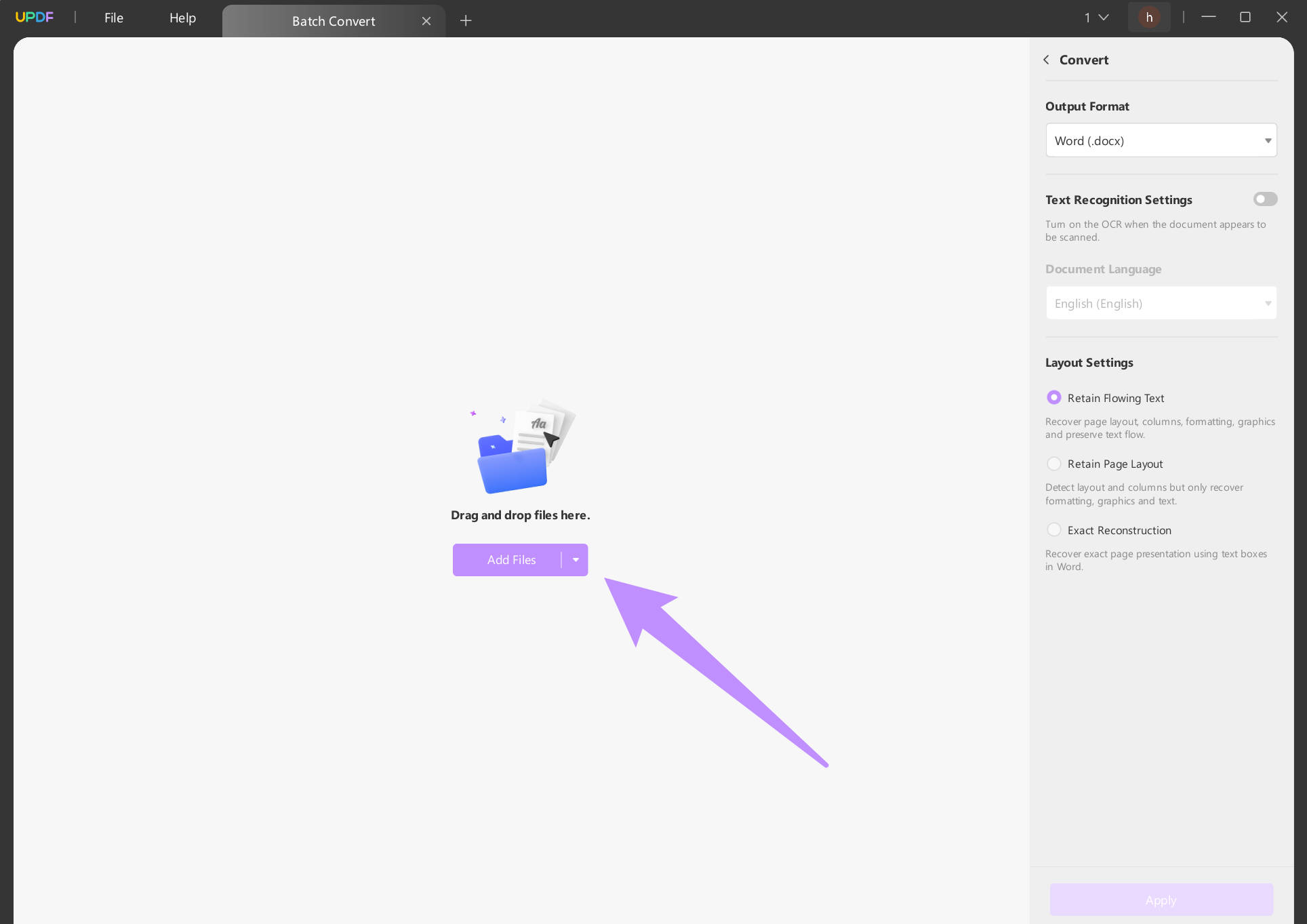Click the Add Files button

click(510, 560)
